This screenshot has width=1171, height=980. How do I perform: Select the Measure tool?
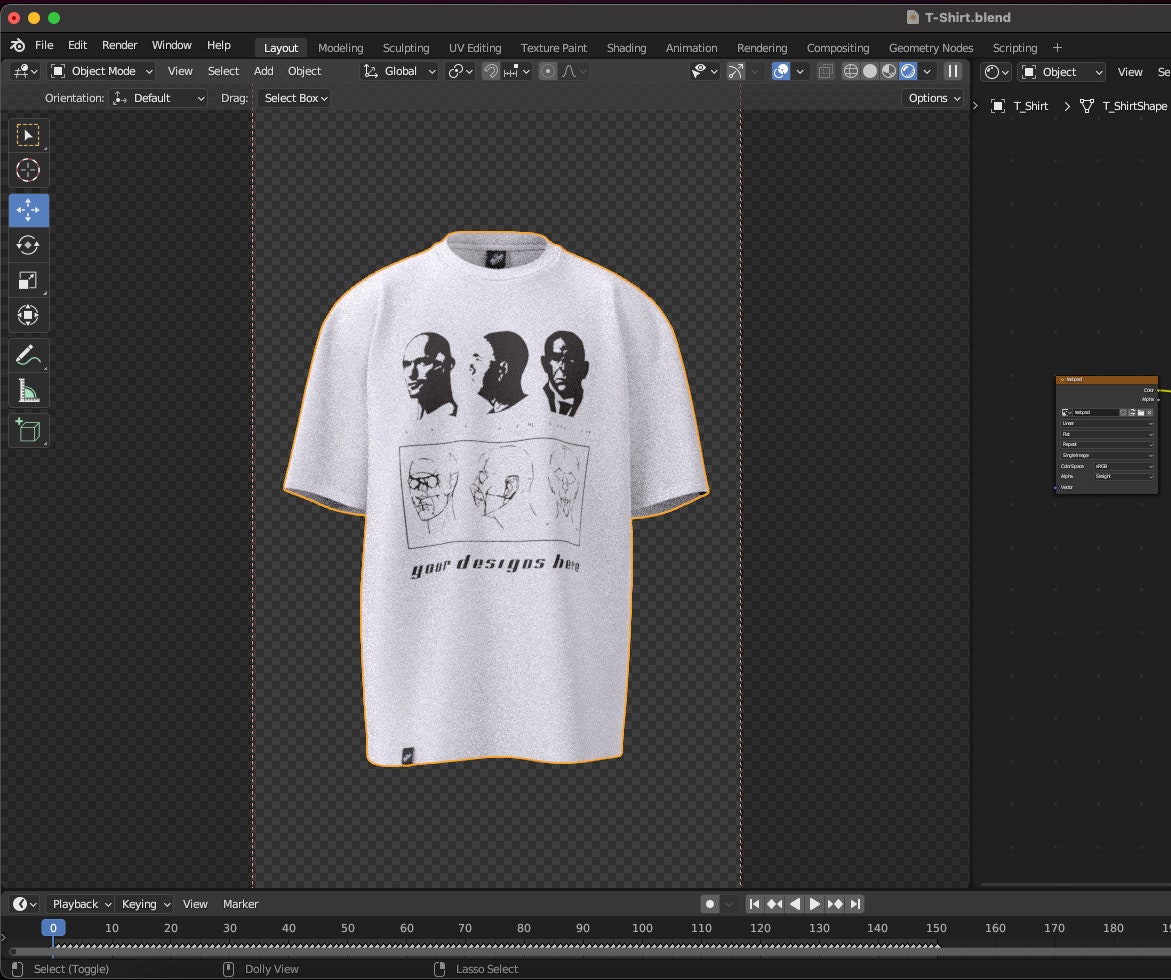click(x=28, y=390)
